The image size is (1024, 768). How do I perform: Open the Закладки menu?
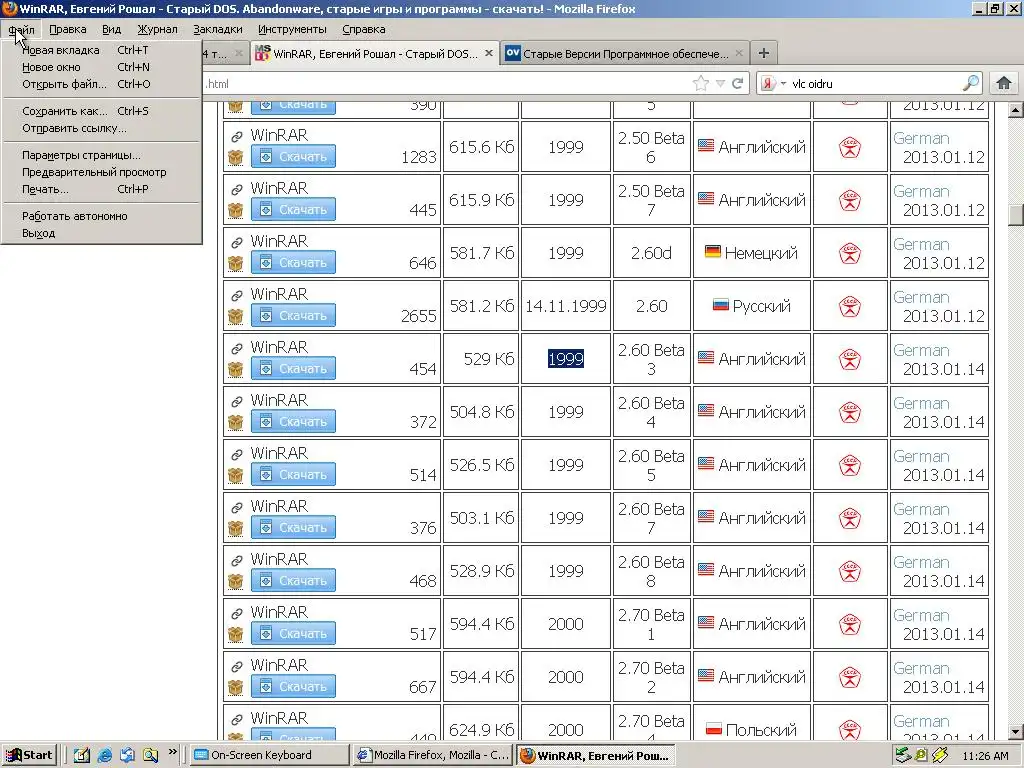(217, 29)
